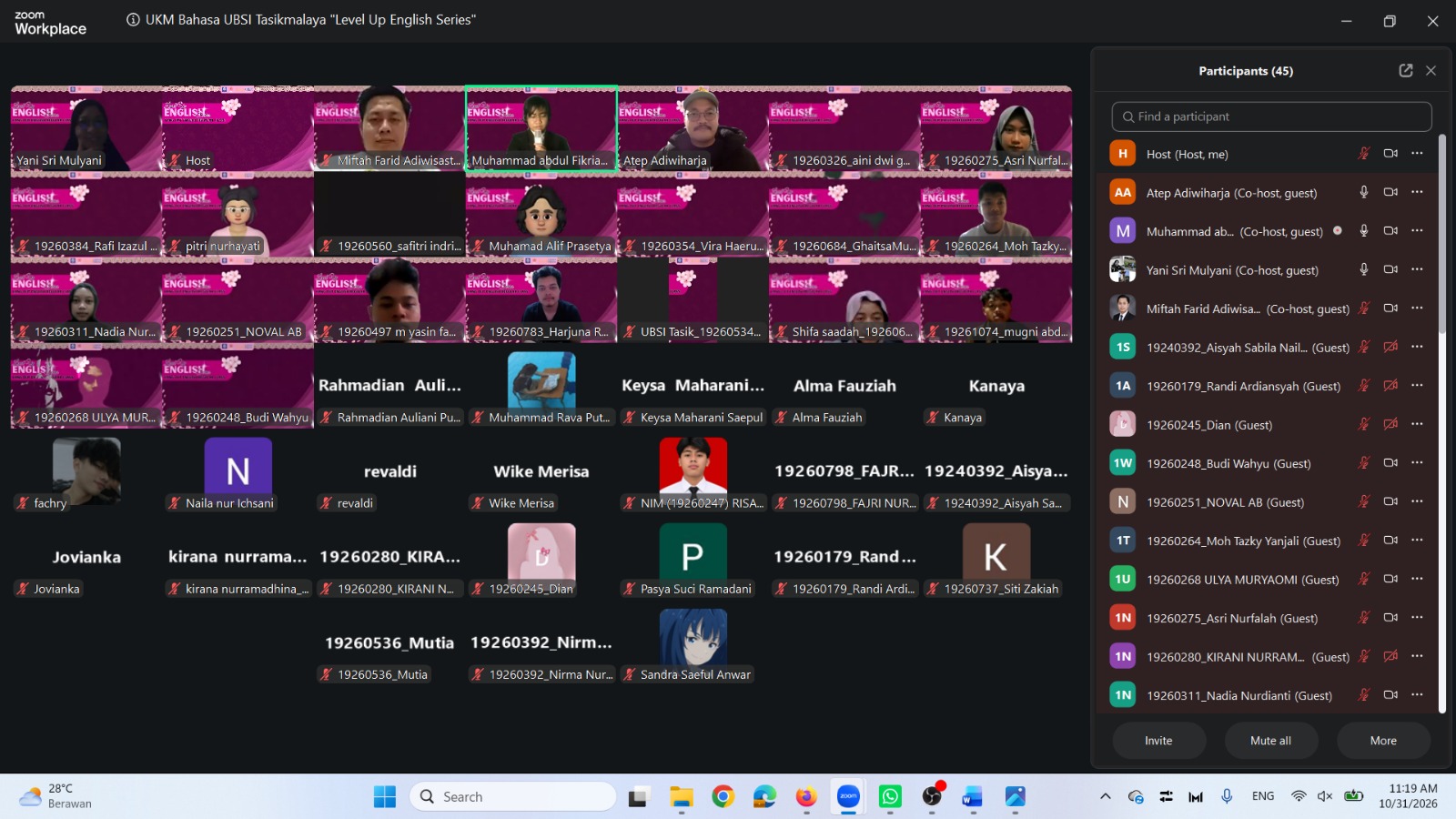Image resolution: width=1456 pixels, height=819 pixels.
Task: Click camera icon for 19260248_Budi Wahyu
Action: click(1390, 463)
